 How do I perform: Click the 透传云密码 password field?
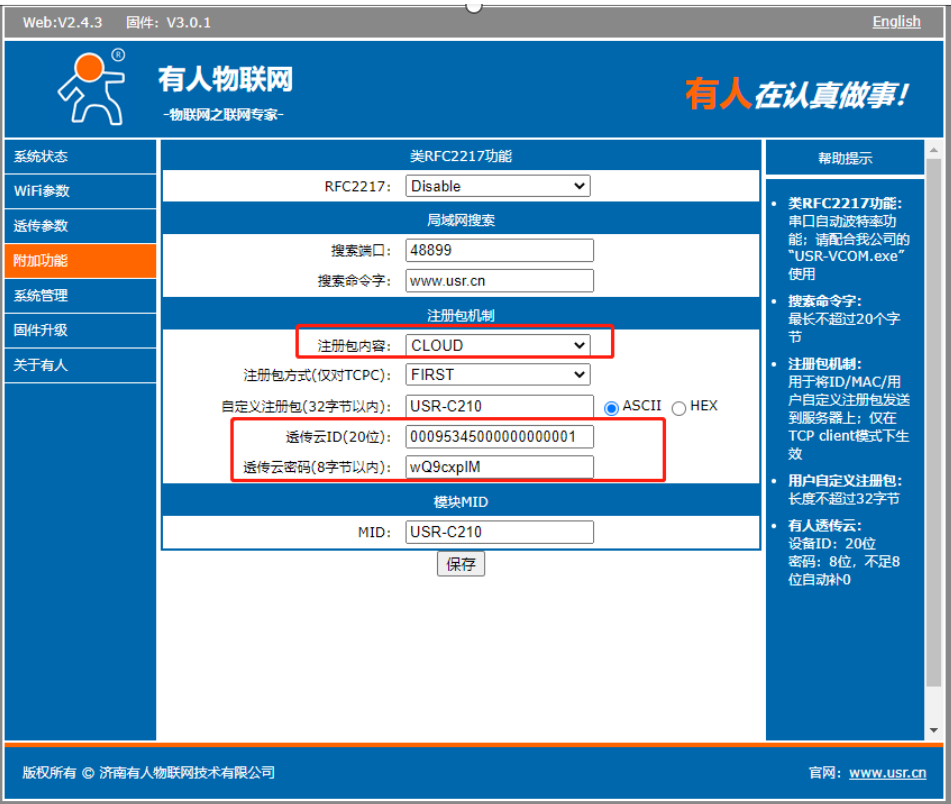pyautogui.click(x=499, y=467)
